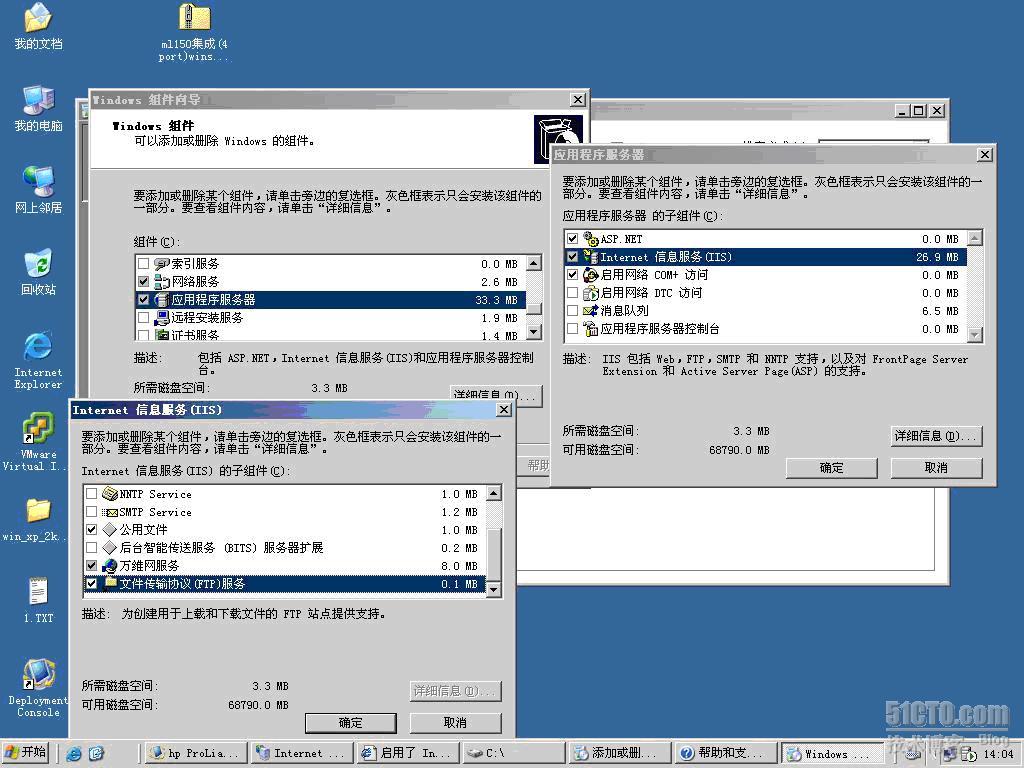Switch to 帮助和支... taskbar window
Image resolution: width=1024 pixels, height=768 pixels.
(x=725, y=753)
